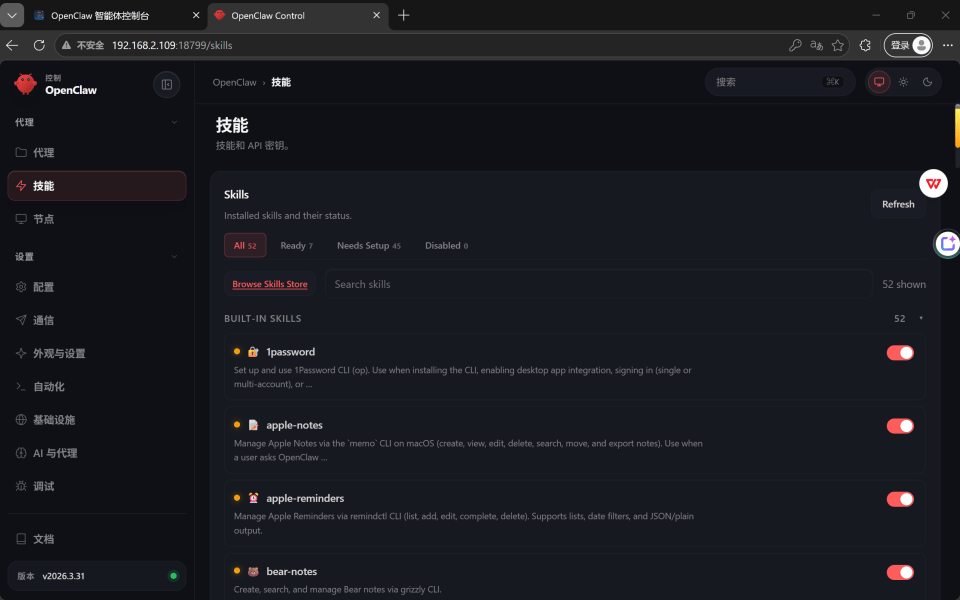Toggle the apple-reminders skill switch
Image resolution: width=960 pixels, height=600 pixels.
pos(900,499)
